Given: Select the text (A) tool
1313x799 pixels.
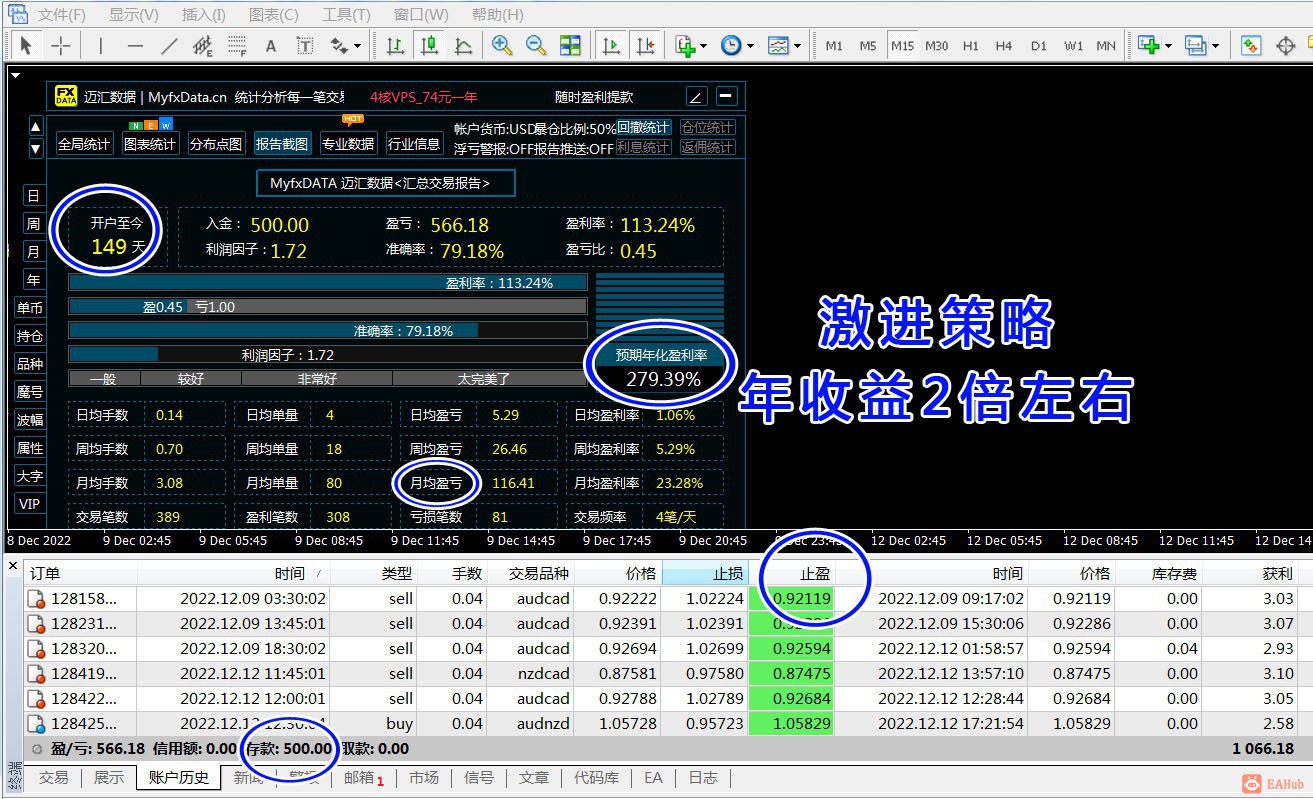Looking at the screenshot, I should pos(271,45).
